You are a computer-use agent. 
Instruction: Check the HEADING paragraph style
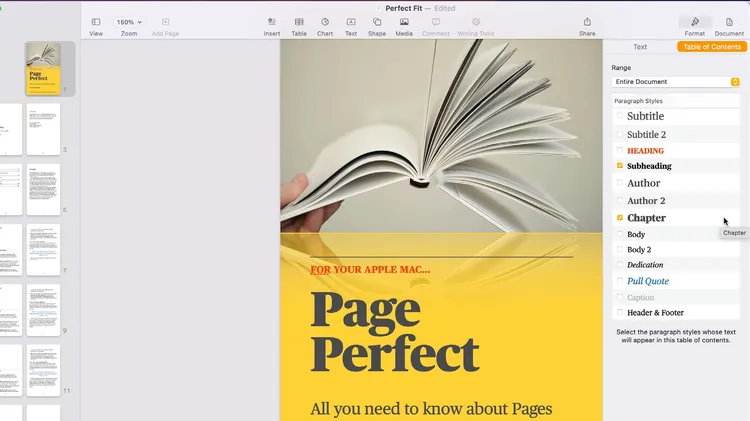[x=620, y=150]
